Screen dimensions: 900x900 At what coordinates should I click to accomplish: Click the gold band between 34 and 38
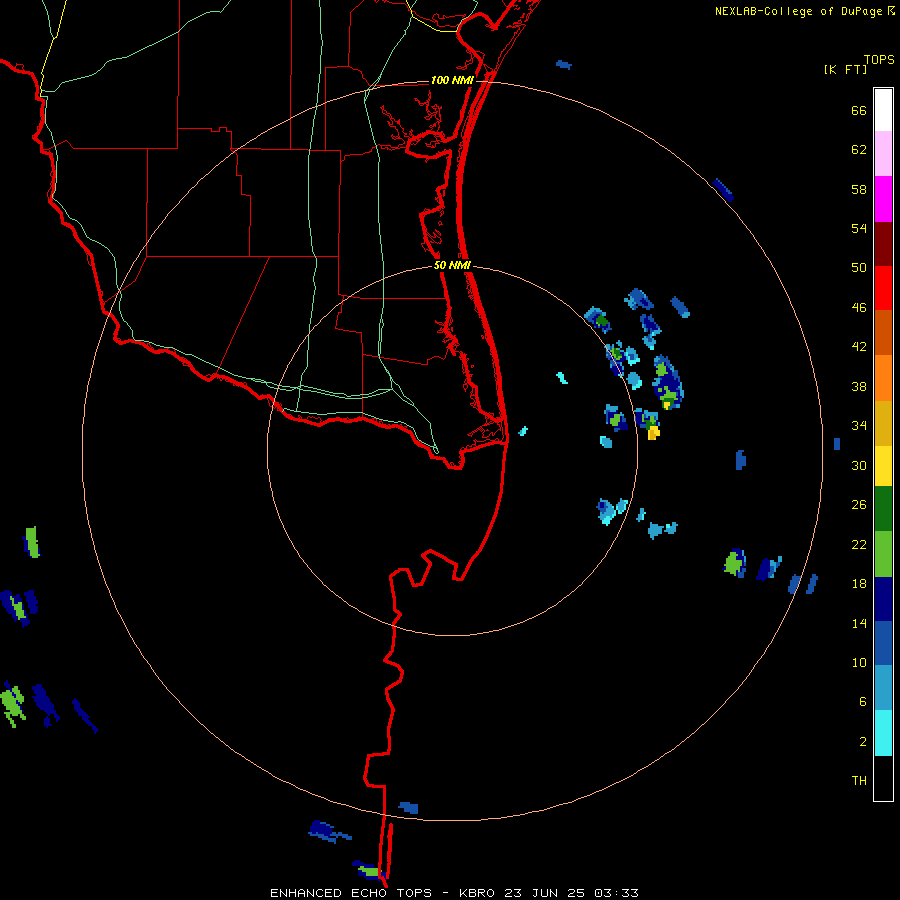pyautogui.click(x=883, y=423)
